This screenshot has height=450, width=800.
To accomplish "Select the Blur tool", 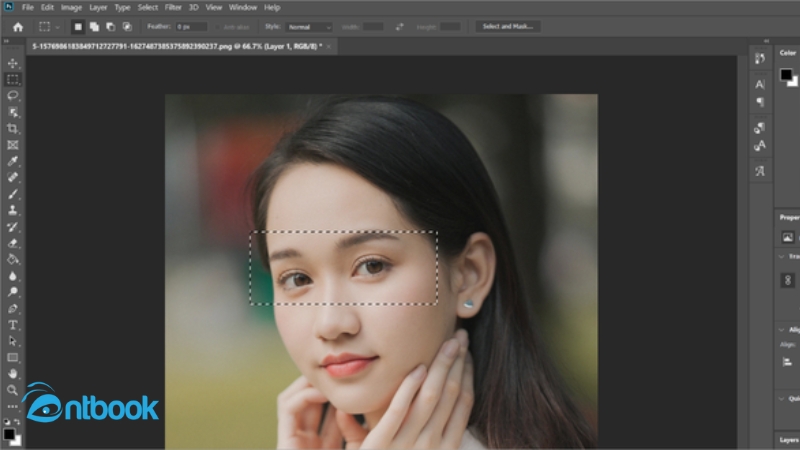I will (x=13, y=276).
